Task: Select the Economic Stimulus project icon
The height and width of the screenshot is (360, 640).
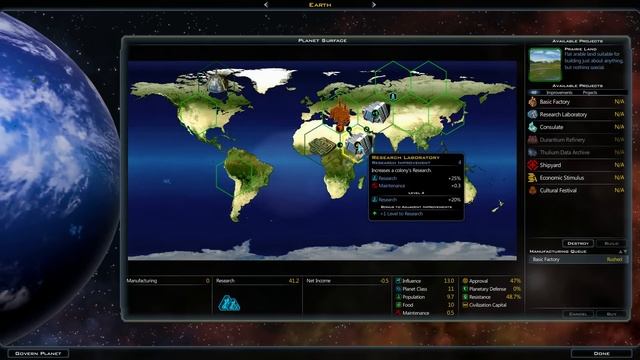Action: pyautogui.click(x=533, y=178)
